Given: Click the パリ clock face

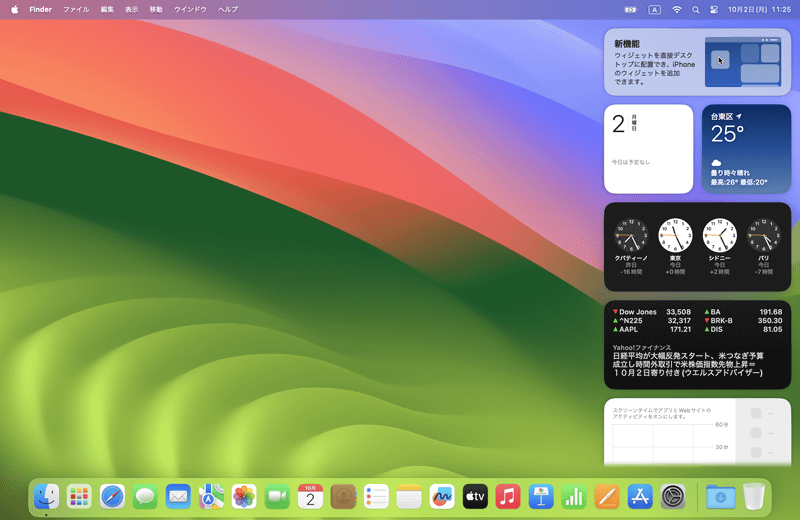Looking at the screenshot, I should (x=764, y=235).
